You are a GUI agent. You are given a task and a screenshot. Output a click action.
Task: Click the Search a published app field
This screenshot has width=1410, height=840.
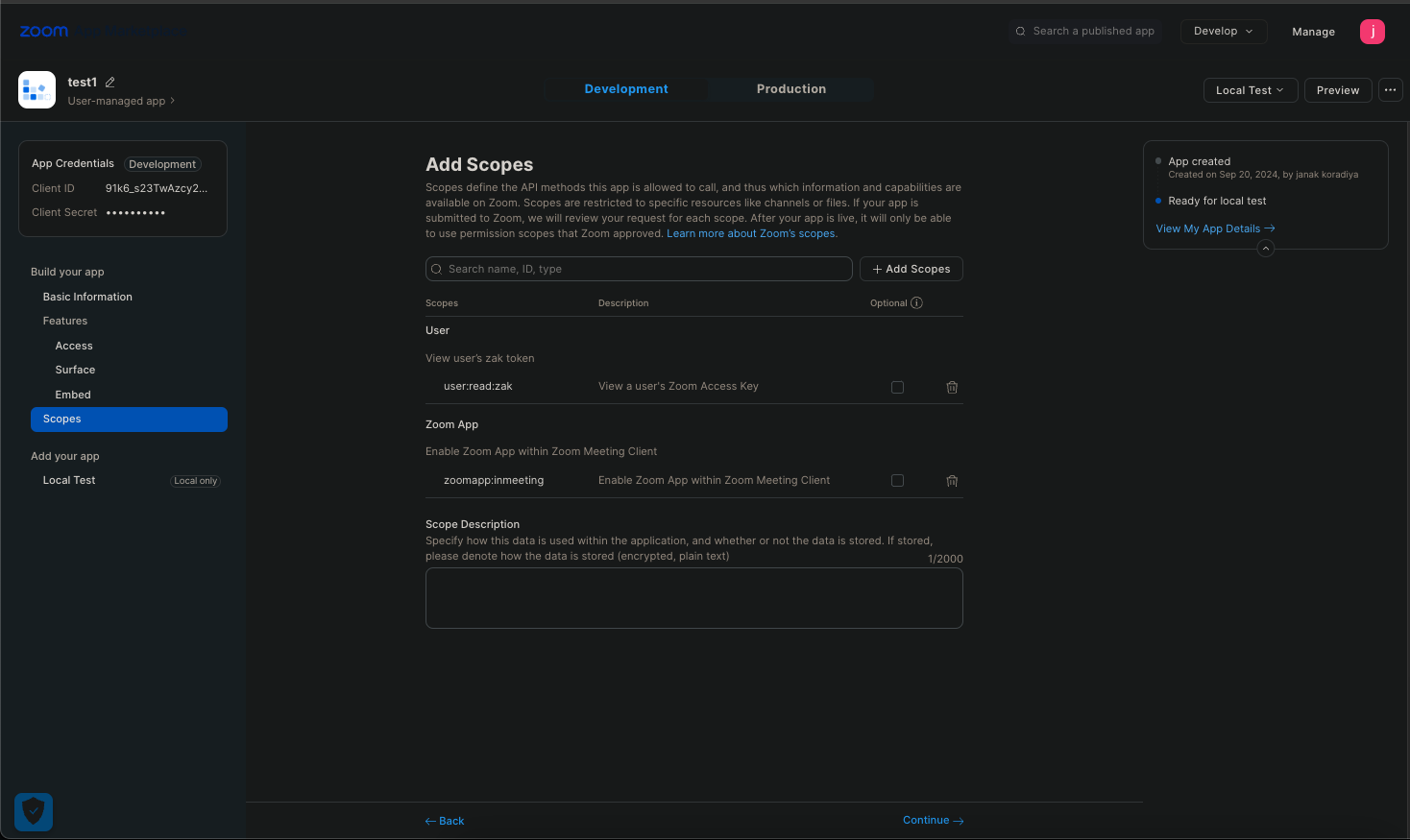click(x=1085, y=32)
